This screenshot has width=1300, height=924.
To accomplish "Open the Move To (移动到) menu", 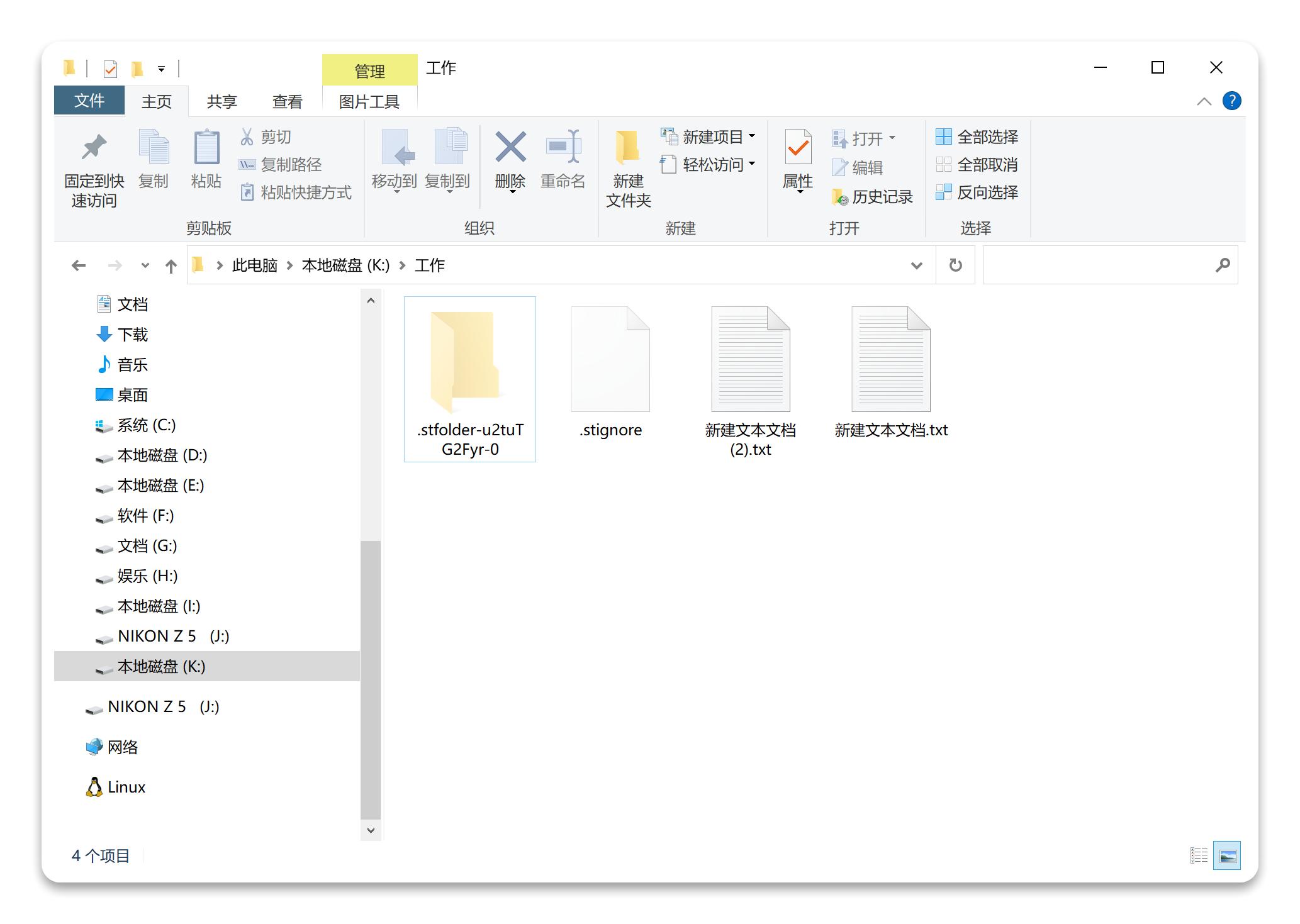I will click(395, 160).
